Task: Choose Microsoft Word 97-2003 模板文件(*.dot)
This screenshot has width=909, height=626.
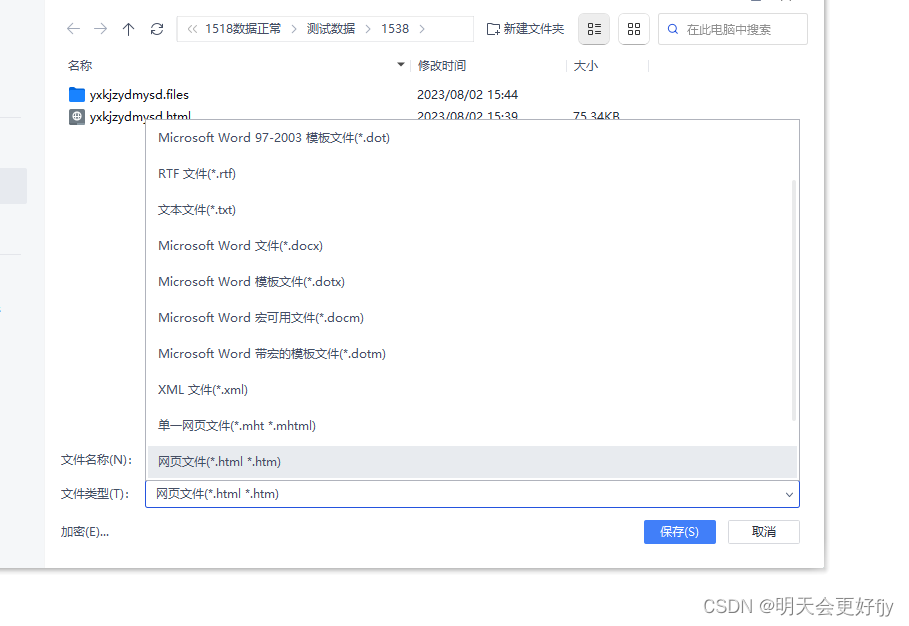Action: tap(472, 138)
